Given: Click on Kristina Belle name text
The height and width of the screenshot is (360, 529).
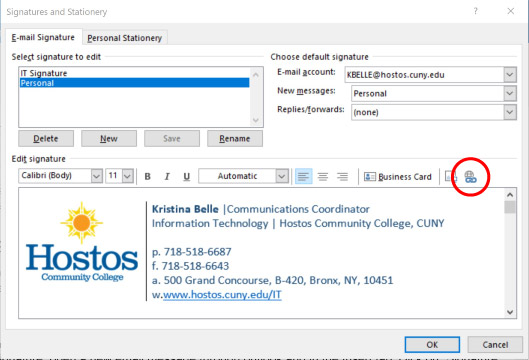Looking at the screenshot, I should tap(185, 209).
